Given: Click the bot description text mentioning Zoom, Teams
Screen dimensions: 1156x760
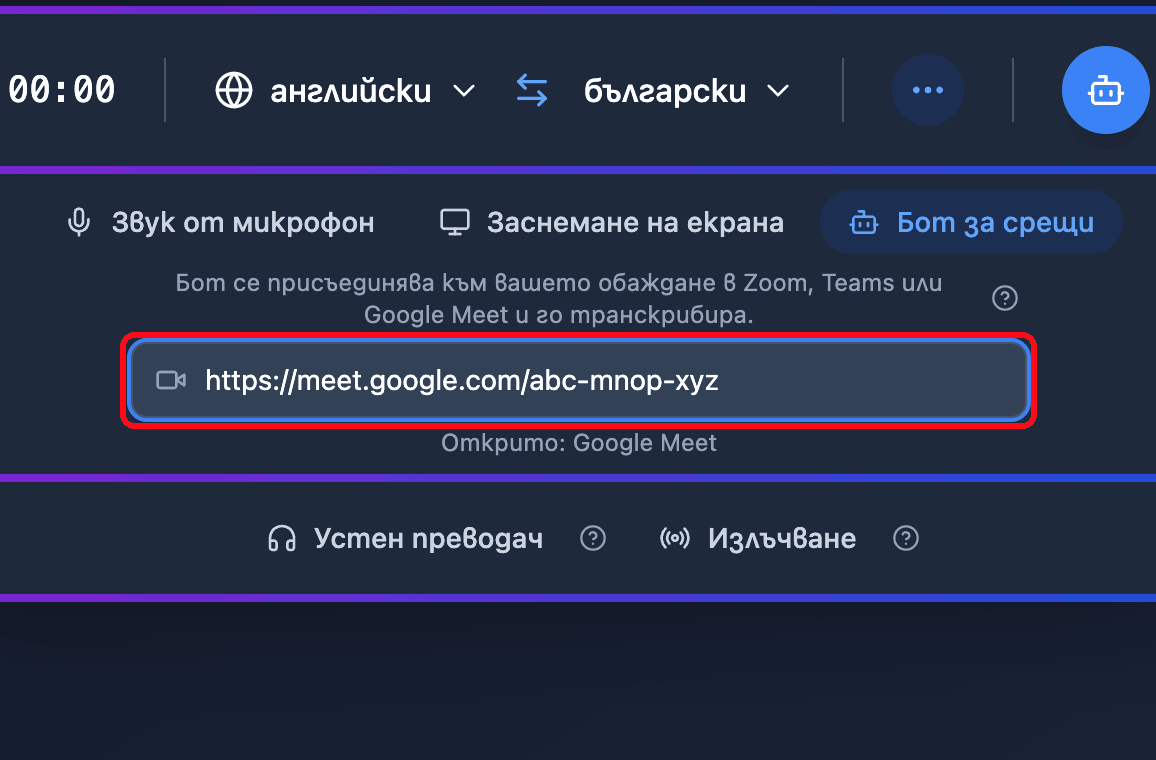Looking at the screenshot, I should point(559,299).
